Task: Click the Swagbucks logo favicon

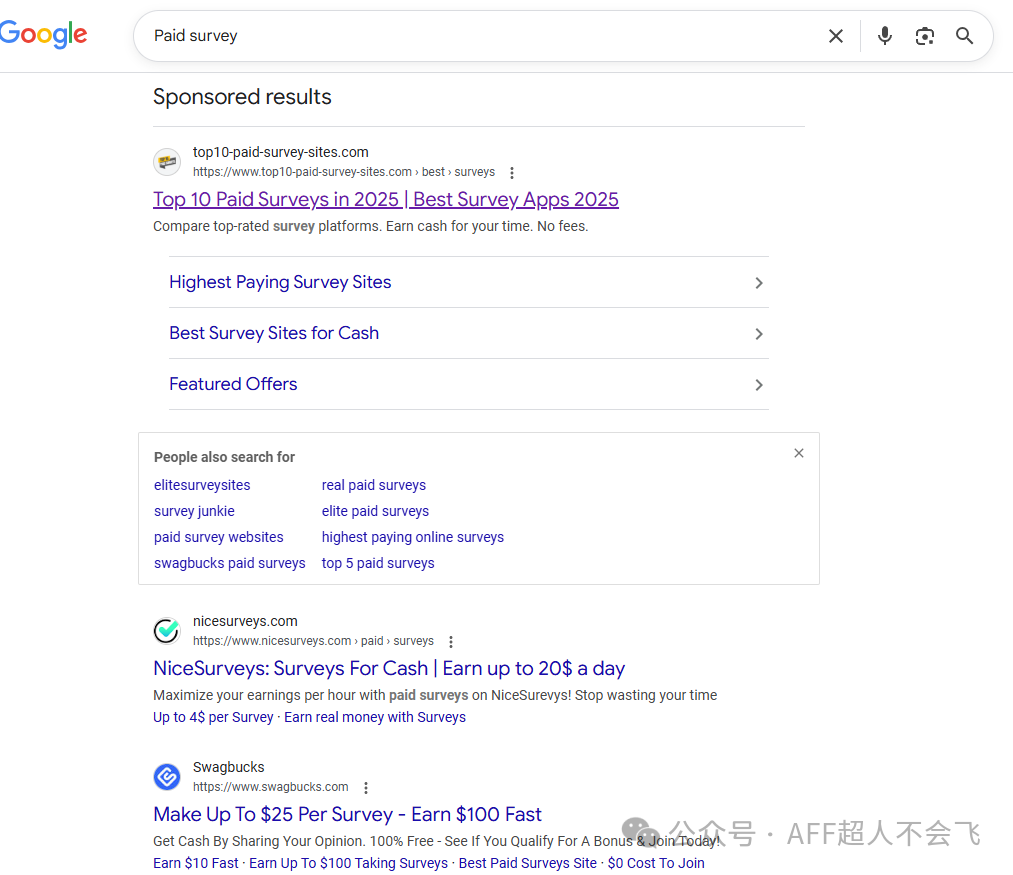Action: coord(167,776)
